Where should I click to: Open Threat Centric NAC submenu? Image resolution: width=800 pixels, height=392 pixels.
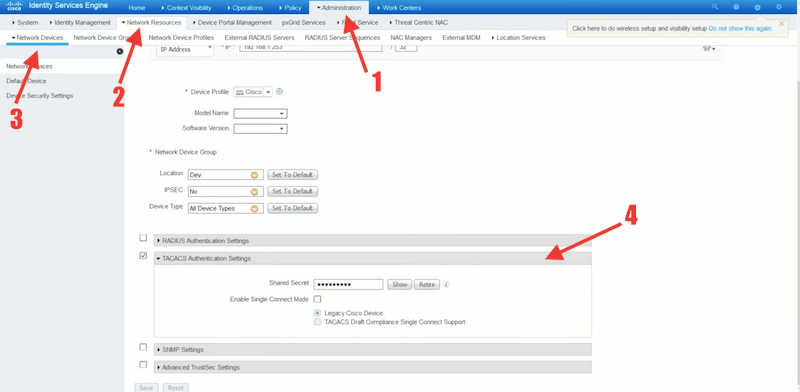(x=418, y=22)
